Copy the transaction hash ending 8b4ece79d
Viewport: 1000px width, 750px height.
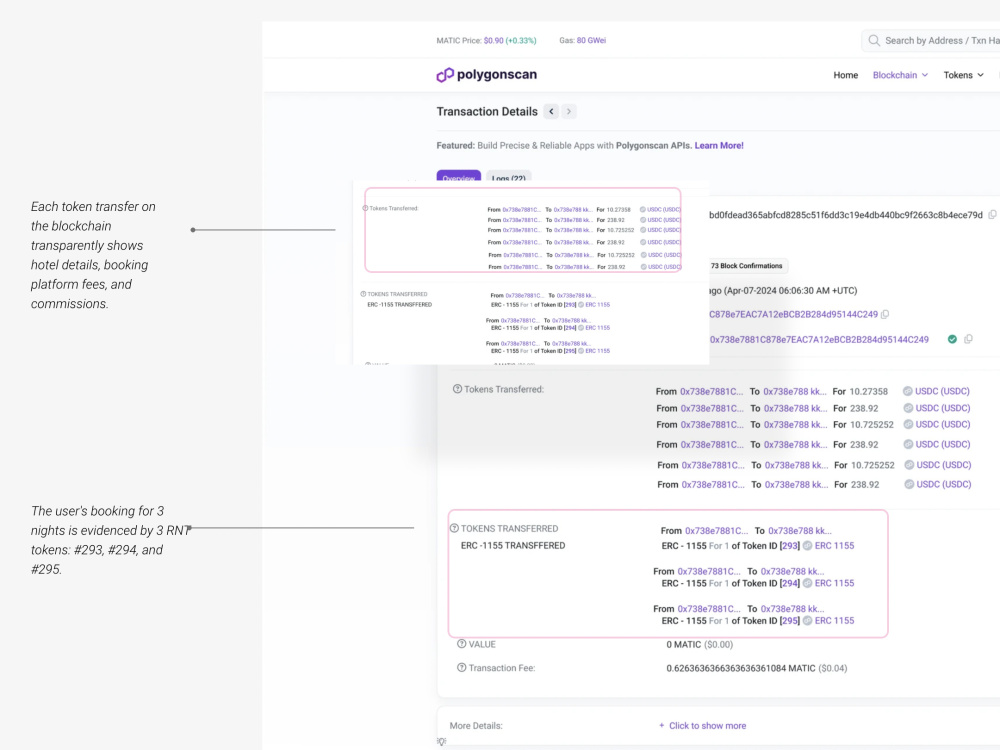(x=992, y=215)
